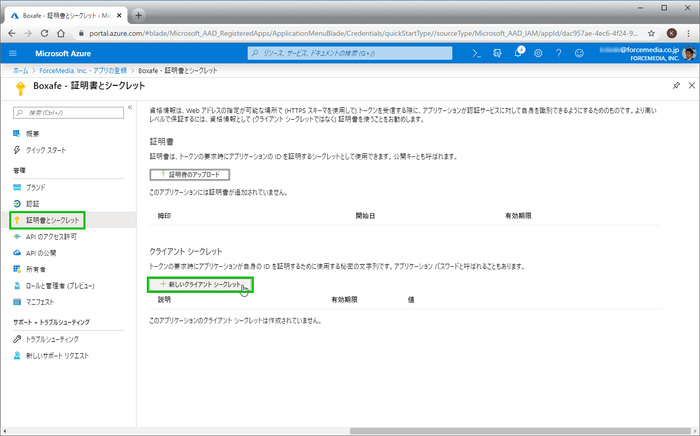This screenshot has height=436, width=700.
Task: Send feedback with smiley icon
Action: (579, 53)
